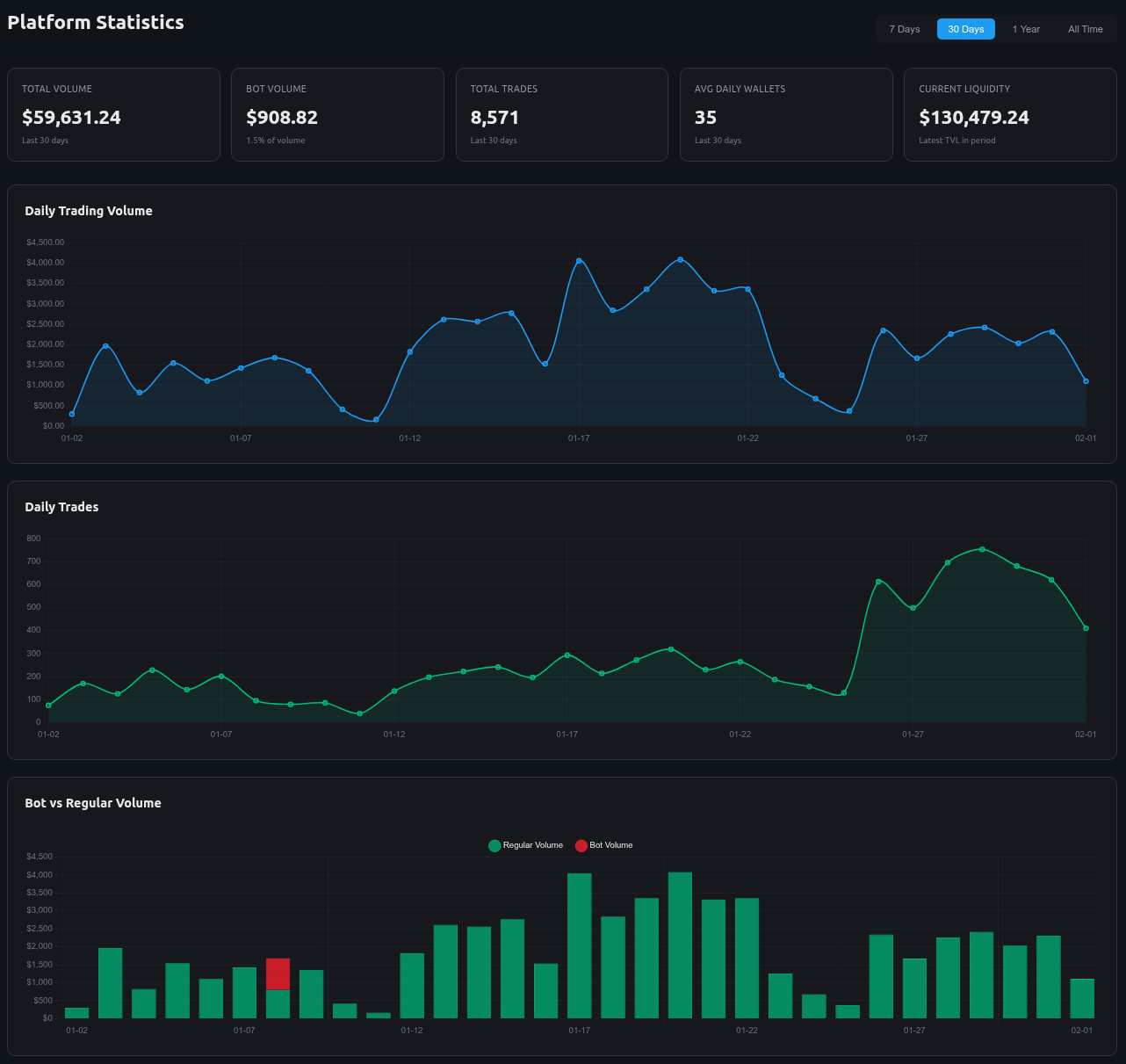This screenshot has height=1064, width=1126.
Task: Click the Daily Trading Volume chart title
Action: tap(88, 211)
